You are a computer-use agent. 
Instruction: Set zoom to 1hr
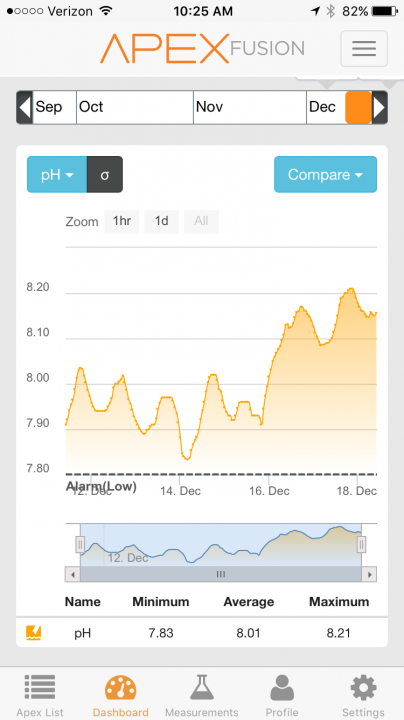[122, 221]
